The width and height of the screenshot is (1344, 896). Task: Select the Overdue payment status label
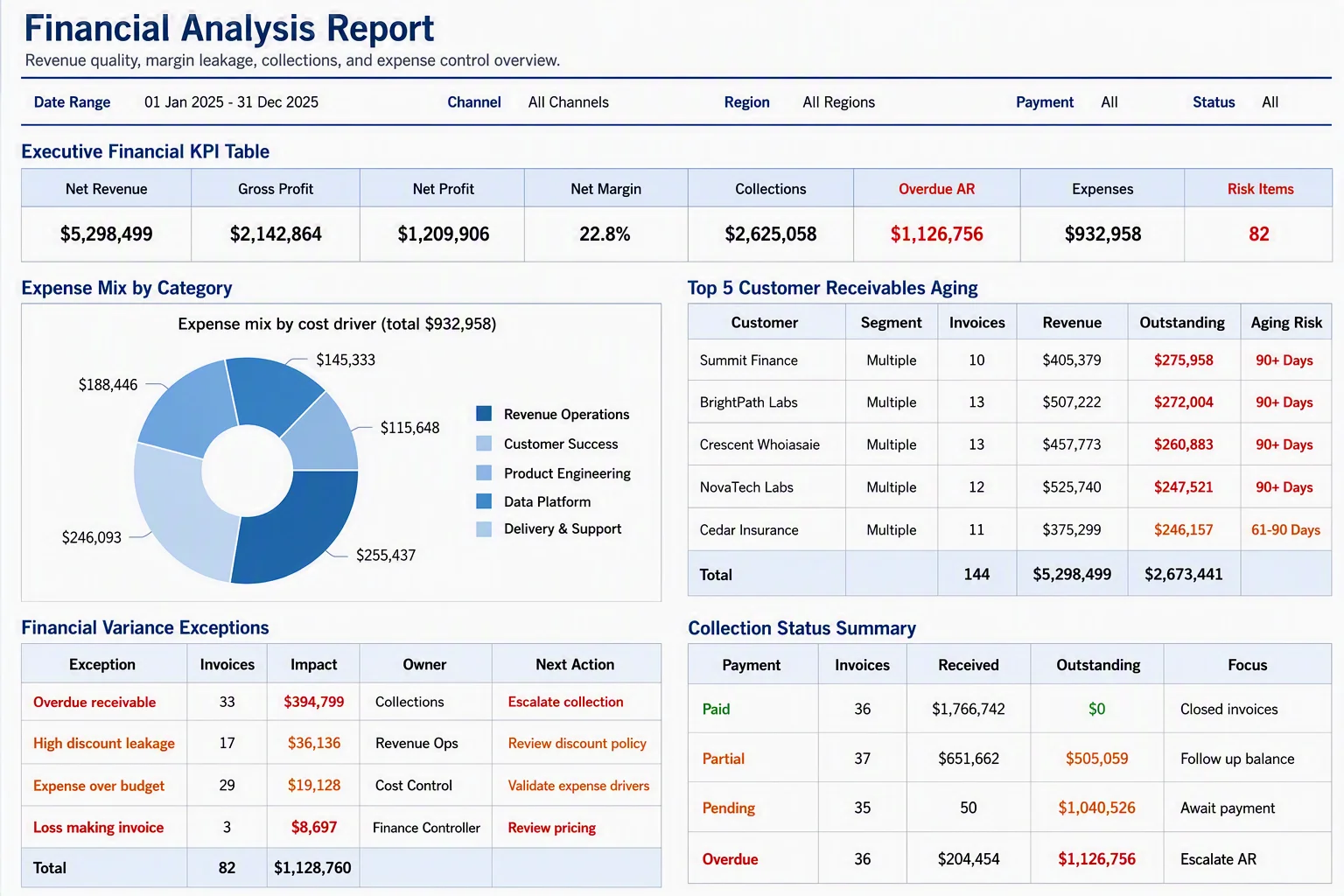click(730, 859)
